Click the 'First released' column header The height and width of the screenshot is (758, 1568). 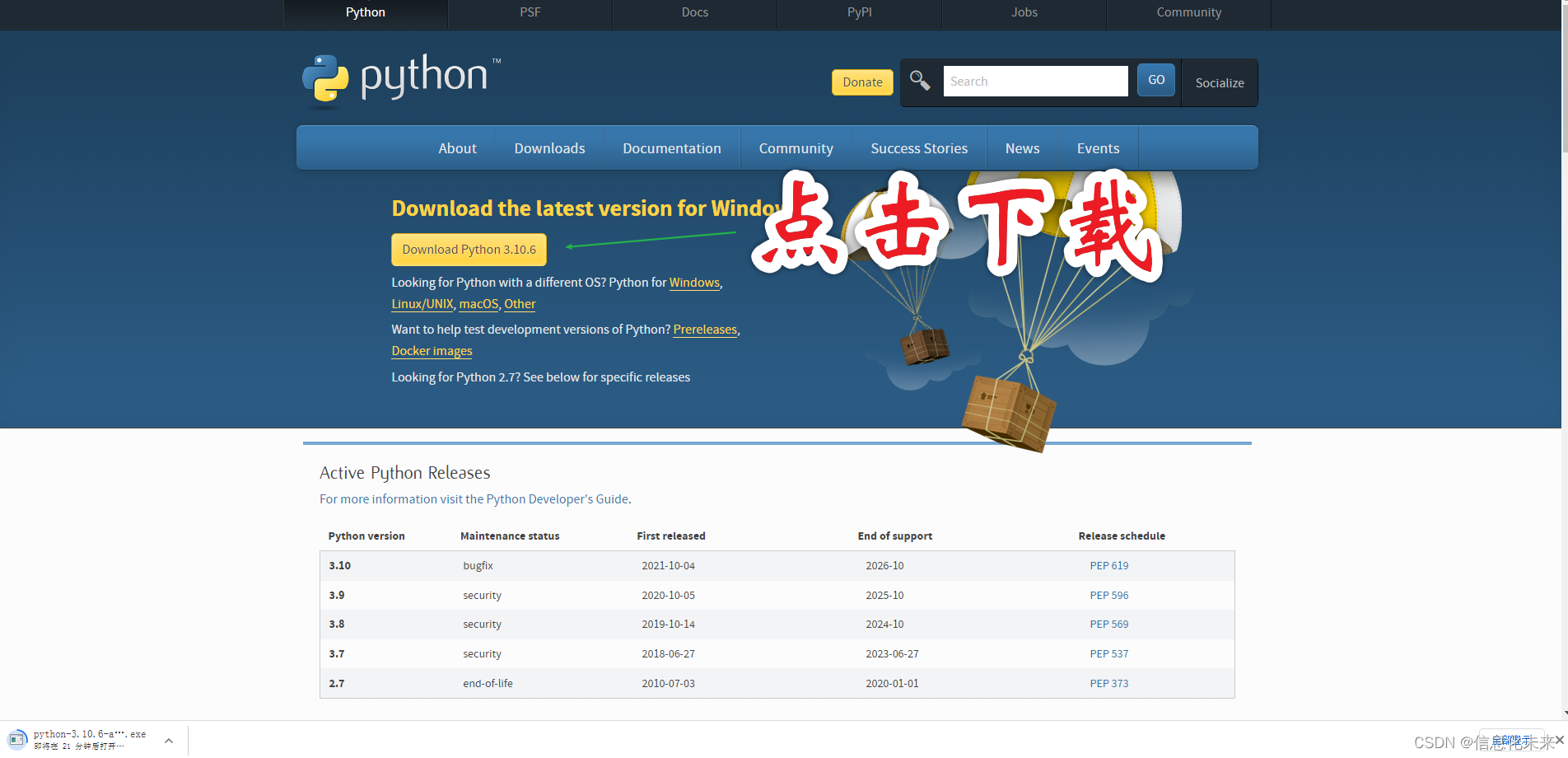[671, 536]
